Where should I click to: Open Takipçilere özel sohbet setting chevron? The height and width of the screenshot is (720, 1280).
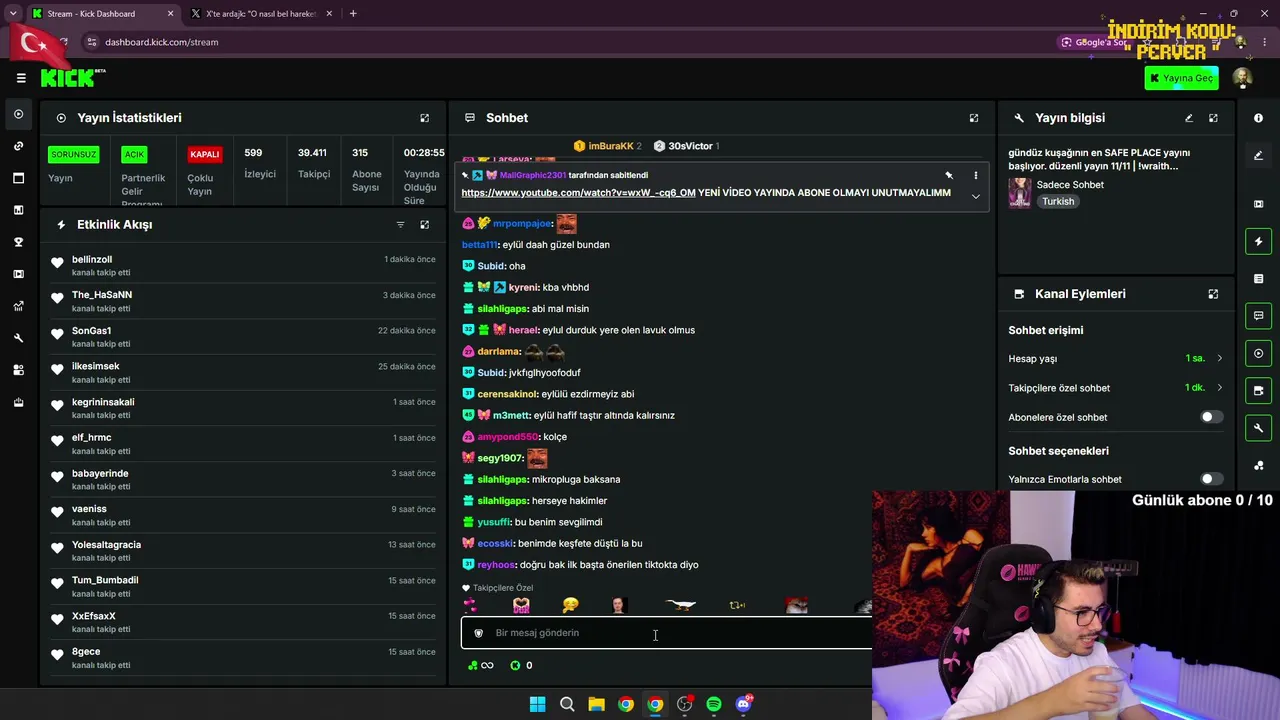coord(1219,388)
